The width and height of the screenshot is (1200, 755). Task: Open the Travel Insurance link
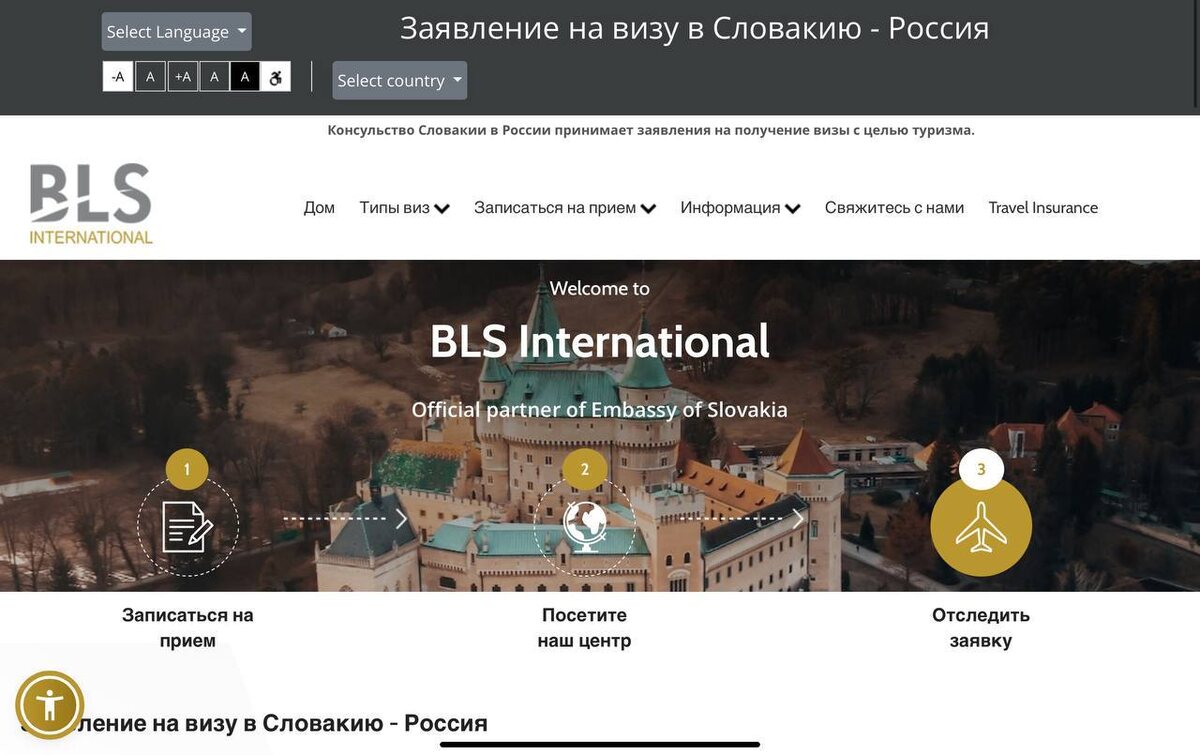tap(1043, 208)
